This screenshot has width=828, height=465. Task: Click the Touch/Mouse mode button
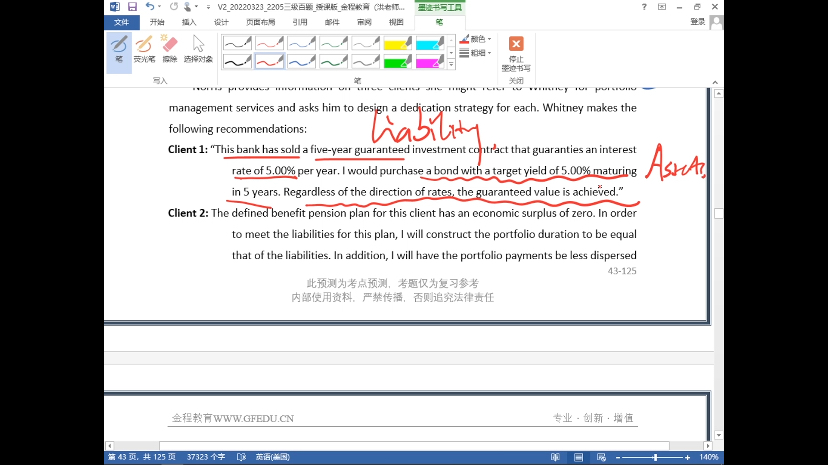pos(187,7)
